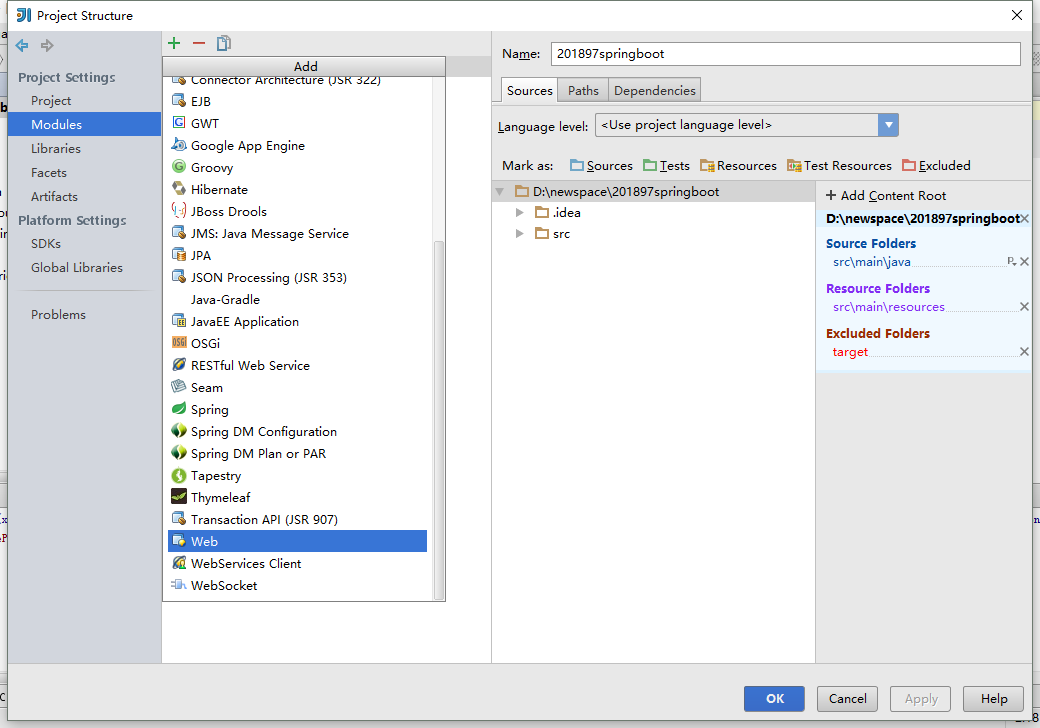Collapse the D:\newspace\201897springboot root node
The height and width of the screenshot is (728, 1040).
pos(500,192)
